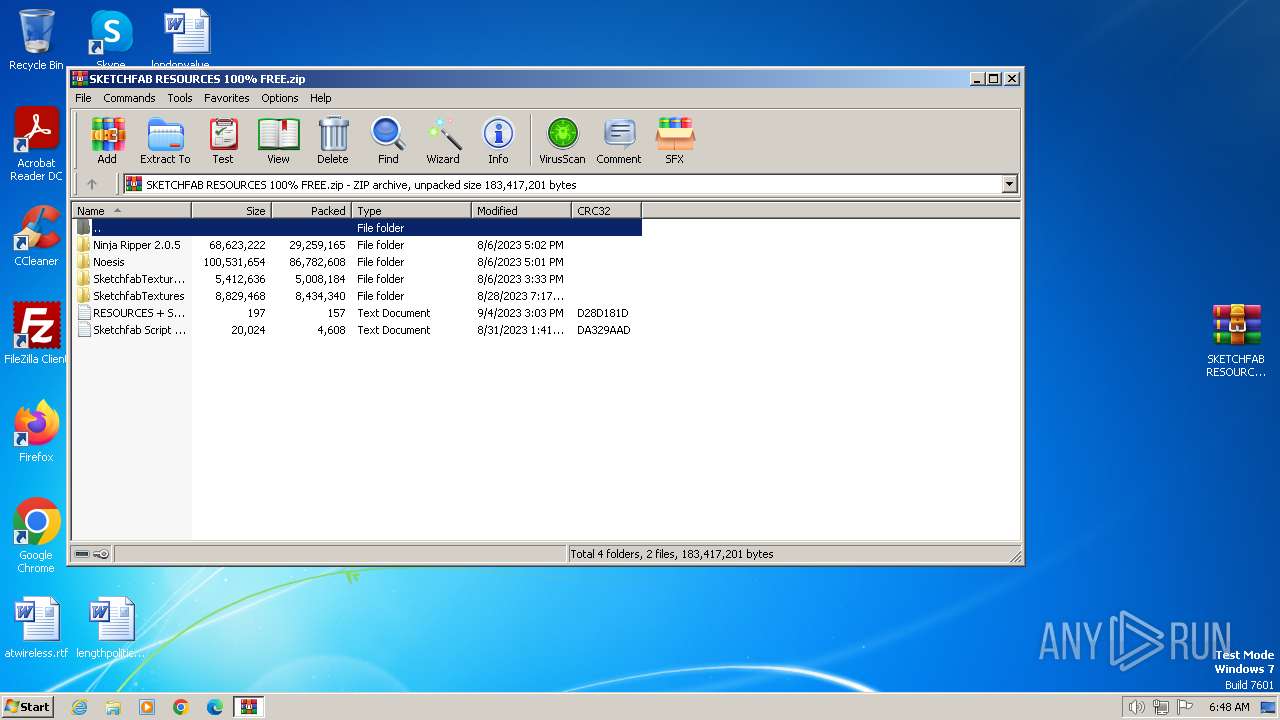Viewport: 1280px width, 720px height.
Task: Open the Start menu
Action: 27,707
